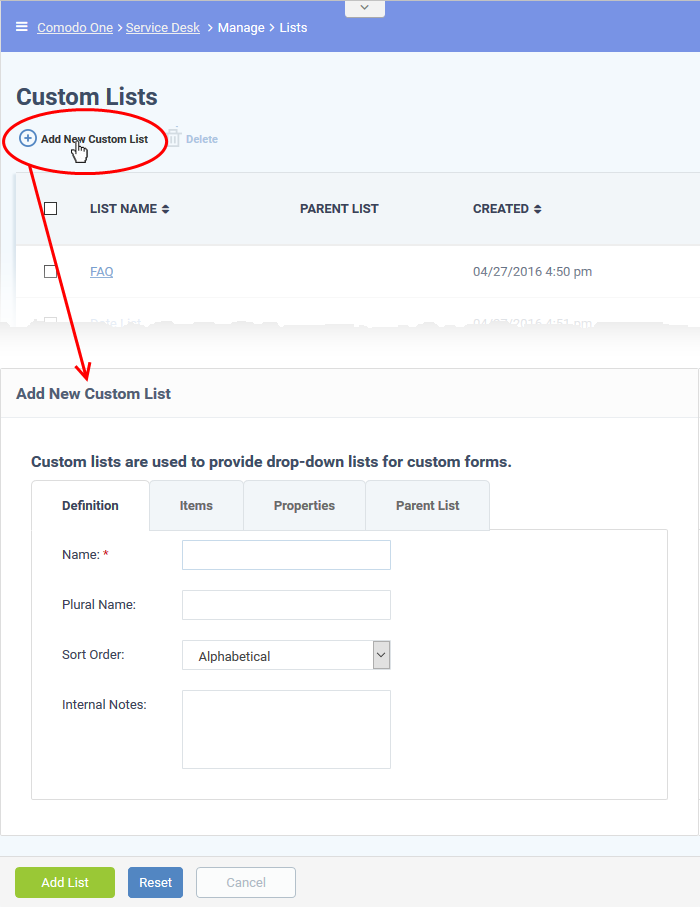Switch to the Properties tab
700x907 pixels.
(304, 506)
